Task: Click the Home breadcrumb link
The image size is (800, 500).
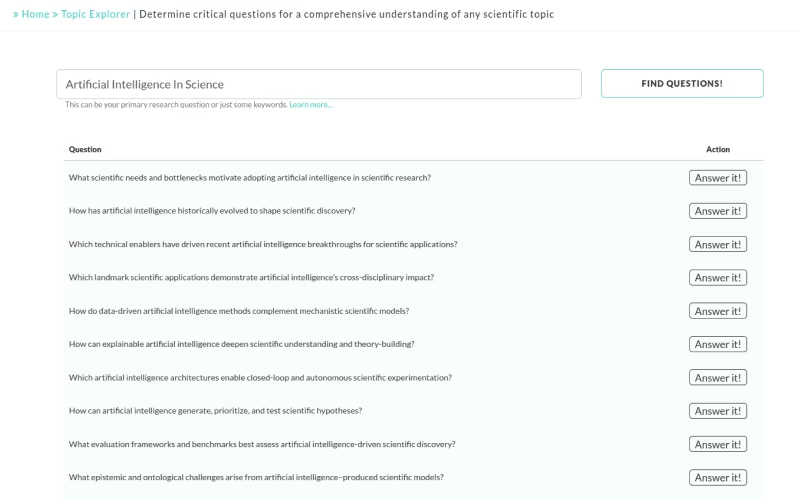Action: tap(35, 14)
